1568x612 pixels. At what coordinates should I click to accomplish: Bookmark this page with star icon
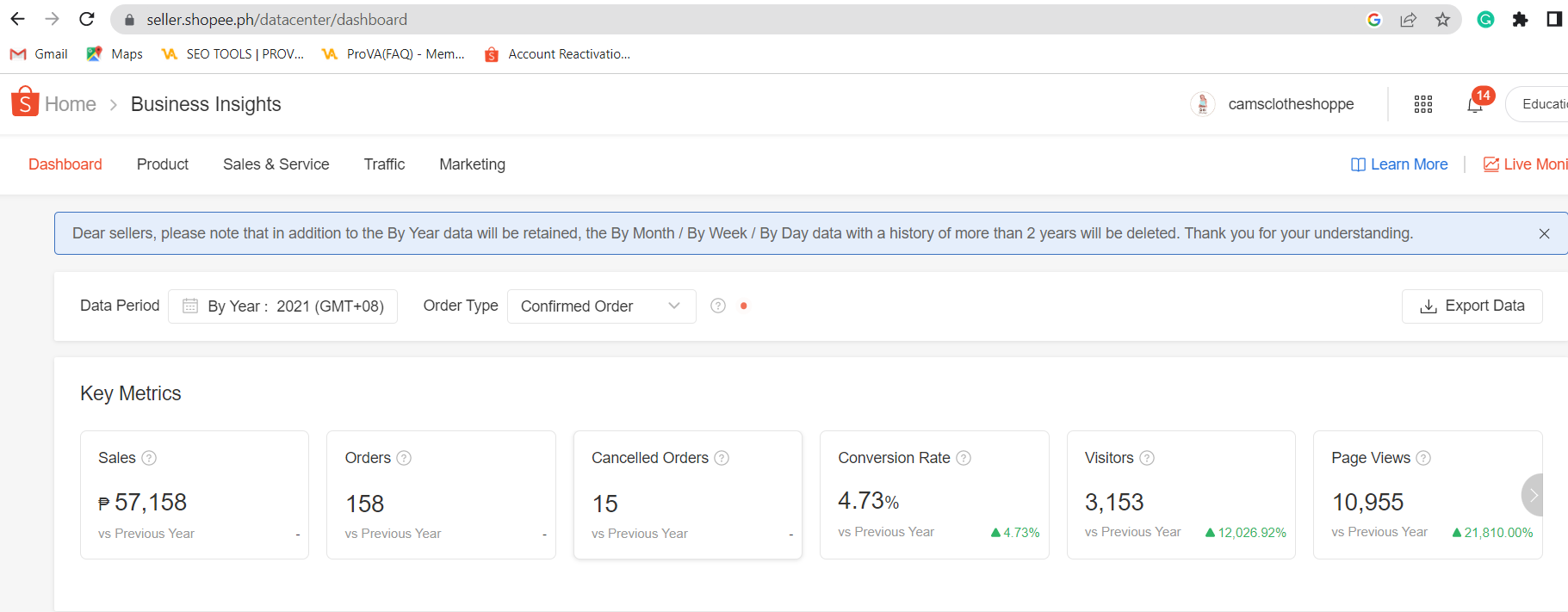(x=1442, y=19)
